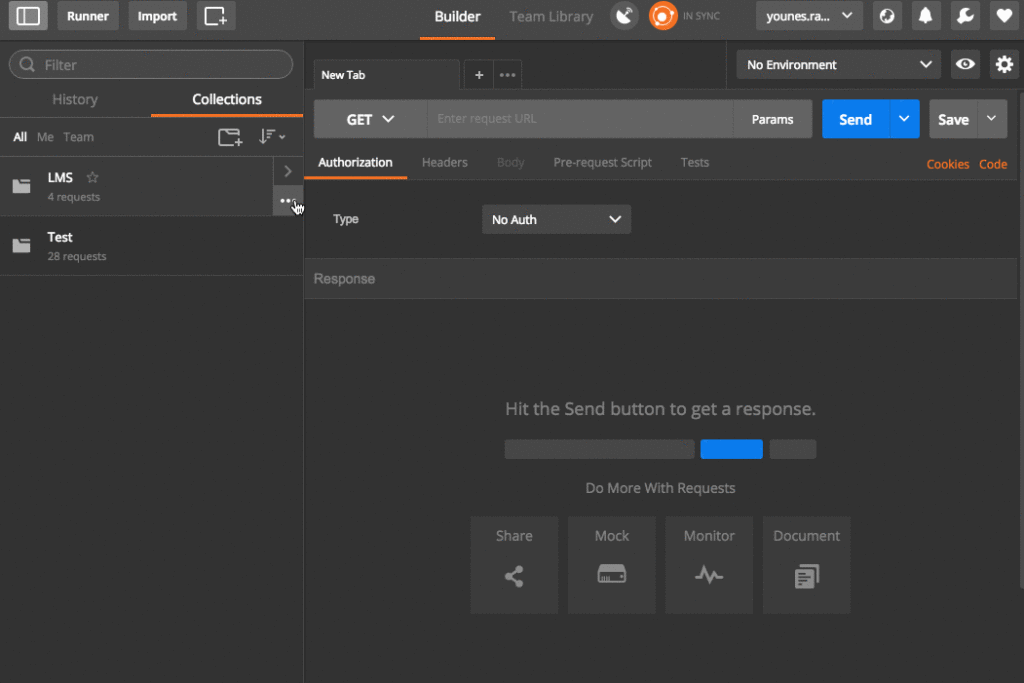Toggle the sidebar panel icon
The height and width of the screenshot is (683, 1024).
click(28, 16)
